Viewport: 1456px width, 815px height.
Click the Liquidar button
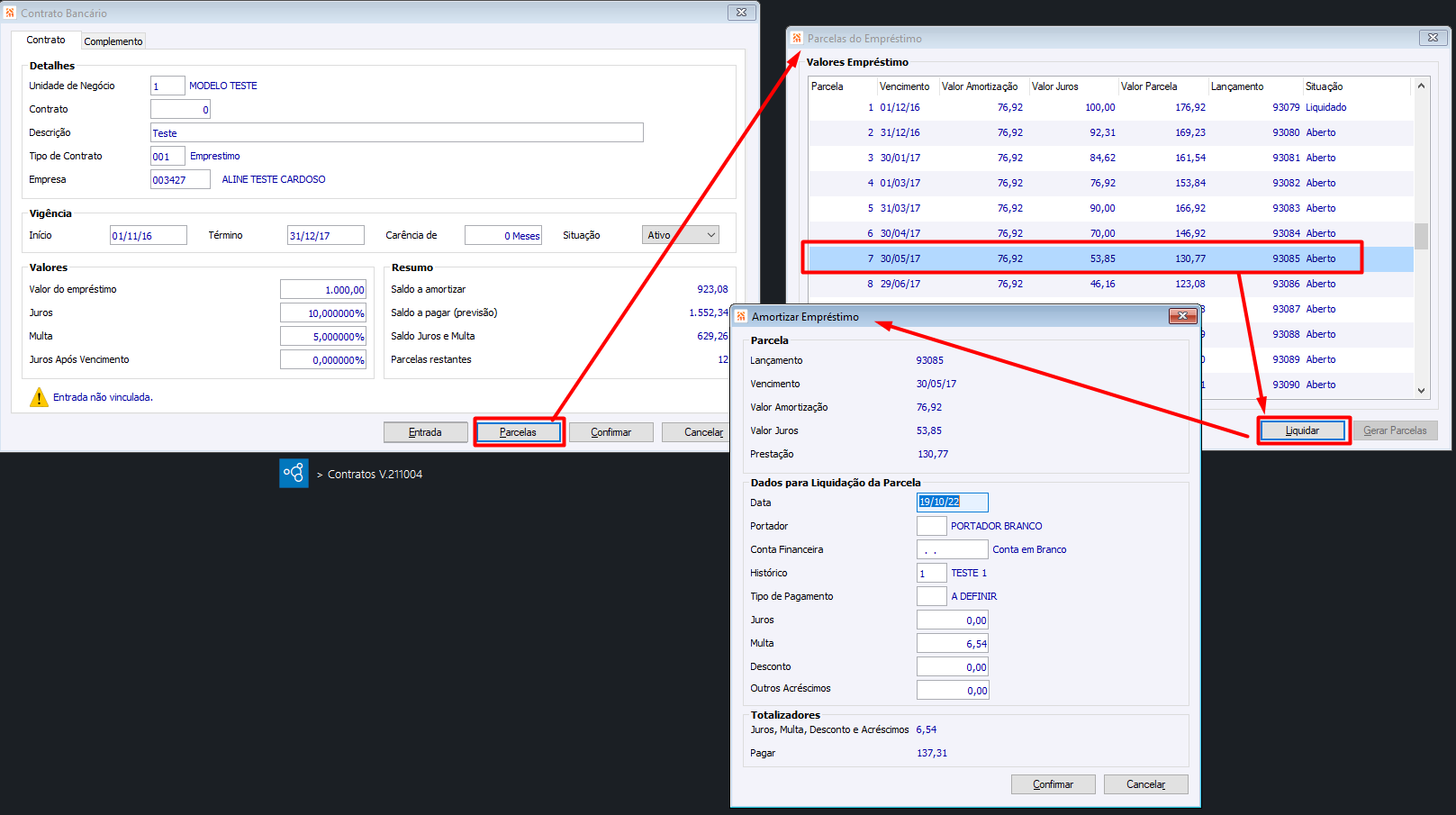[1302, 430]
